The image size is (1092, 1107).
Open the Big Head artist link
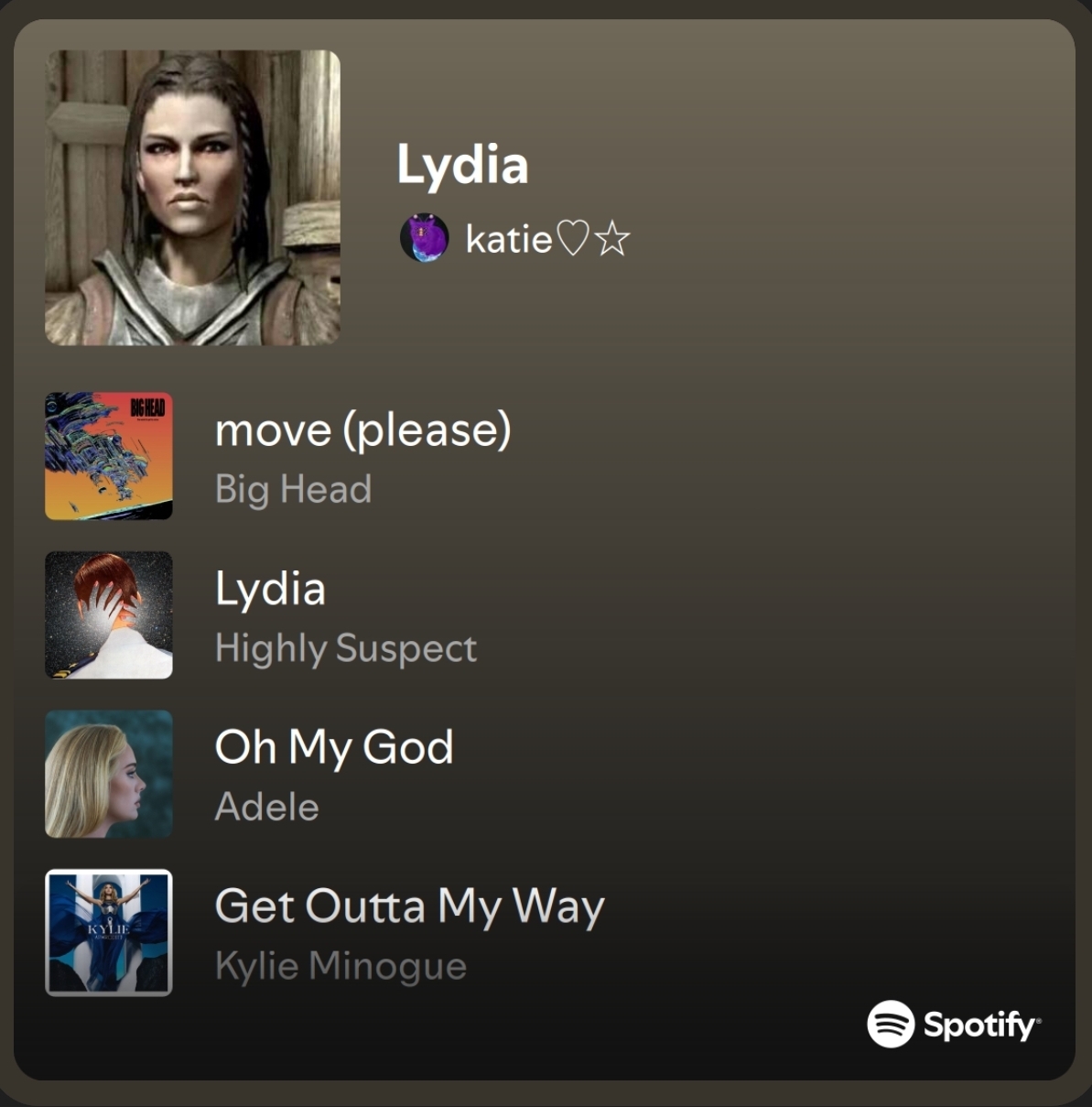(x=293, y=489)
